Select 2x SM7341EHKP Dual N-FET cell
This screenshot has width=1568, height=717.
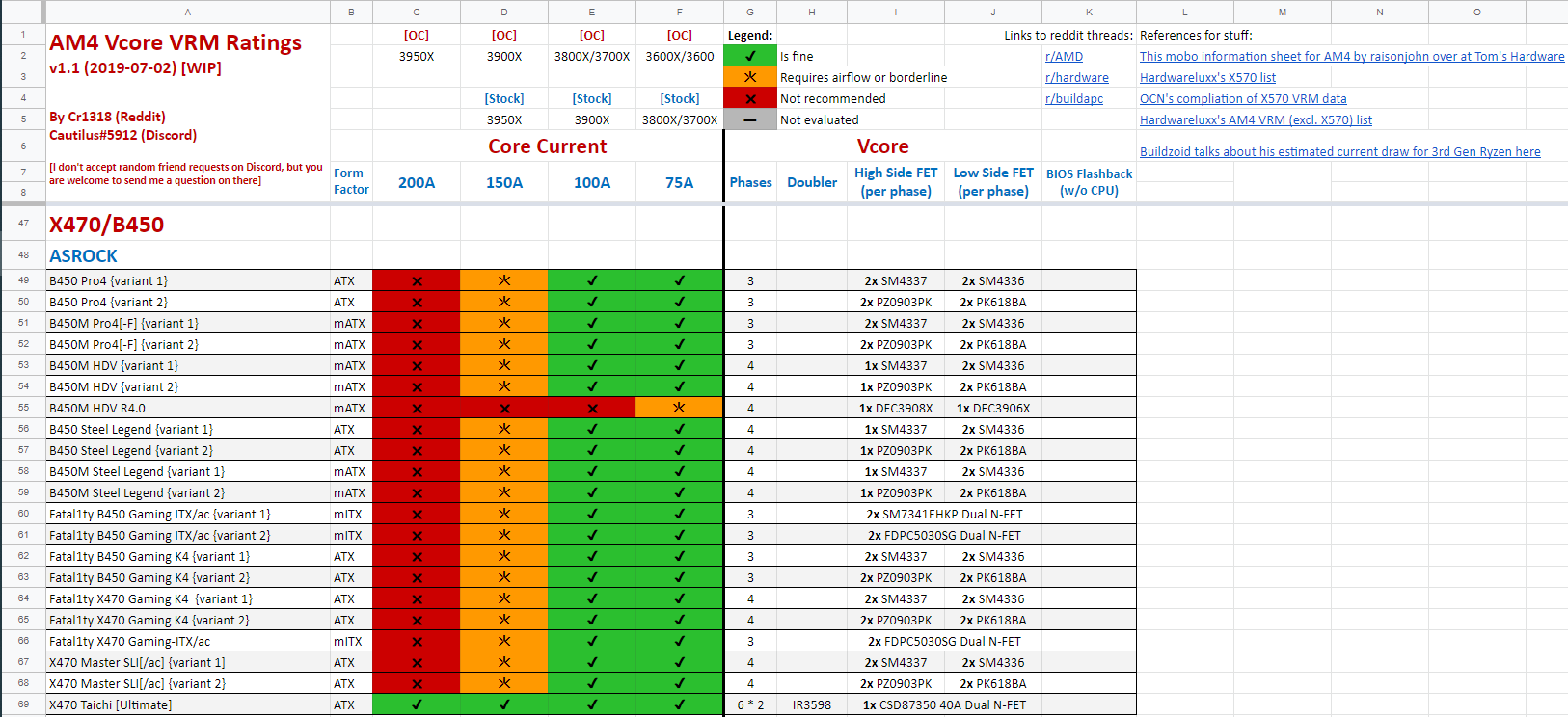tap(944, 514)
